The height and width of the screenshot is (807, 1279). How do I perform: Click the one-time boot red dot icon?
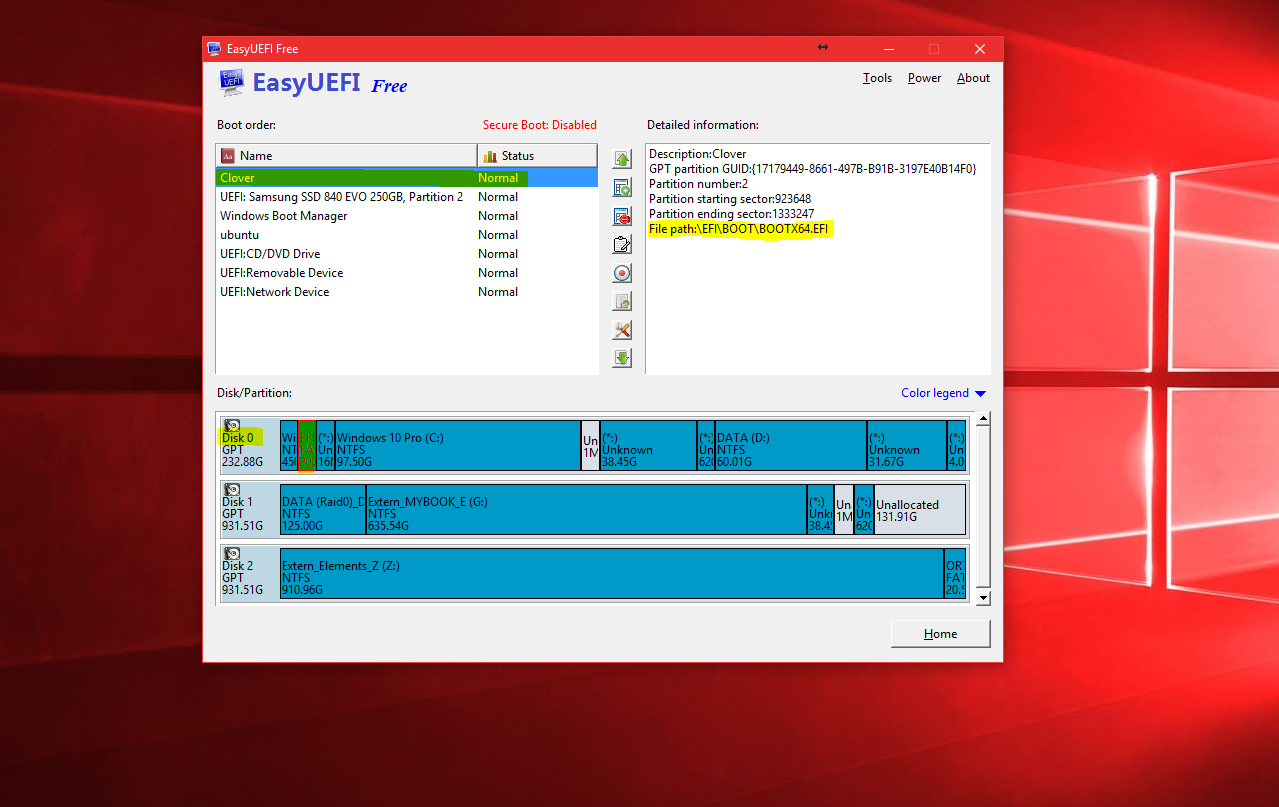[x=622, y=273]
